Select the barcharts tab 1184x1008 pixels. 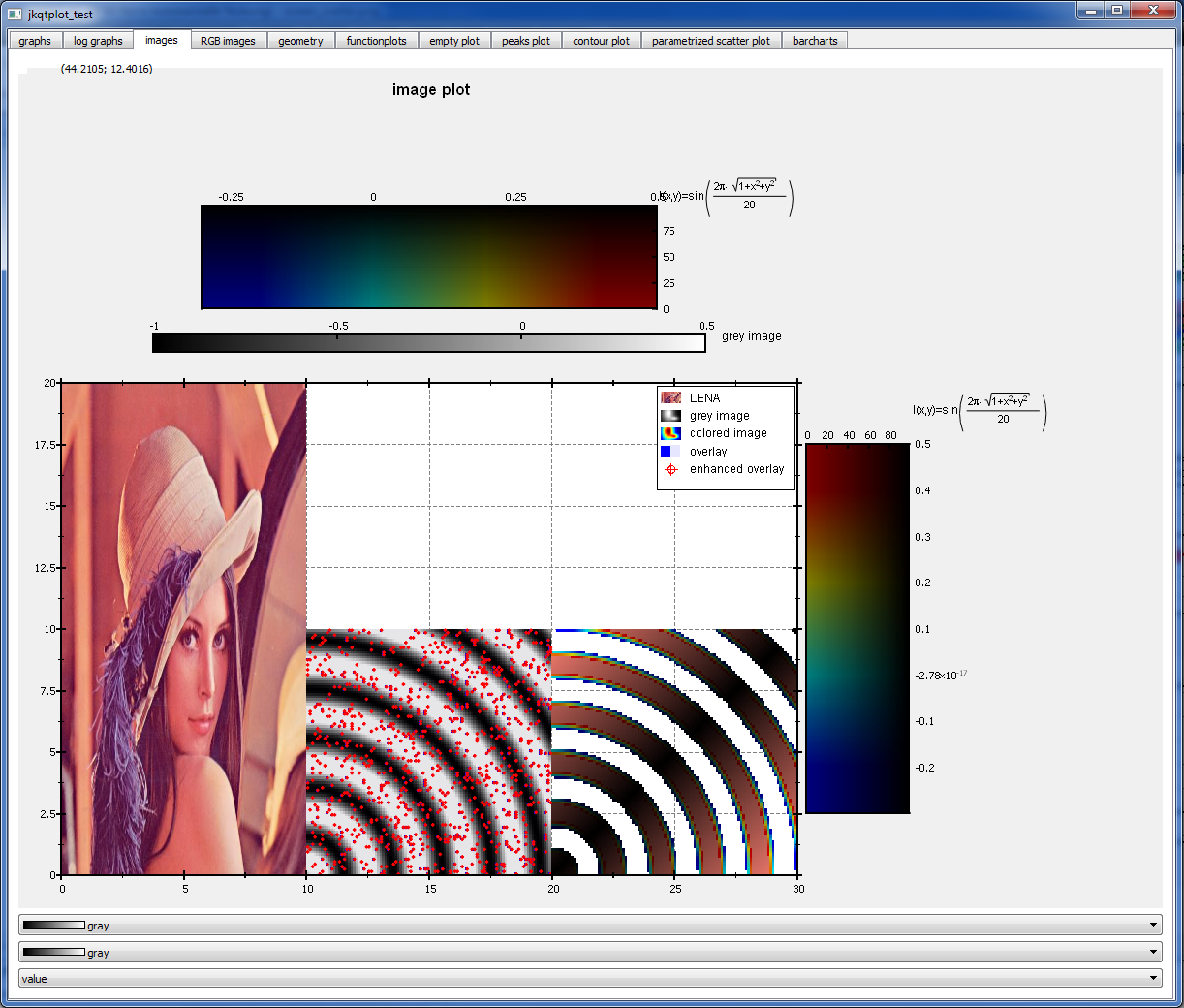click(x=815, y=40)
